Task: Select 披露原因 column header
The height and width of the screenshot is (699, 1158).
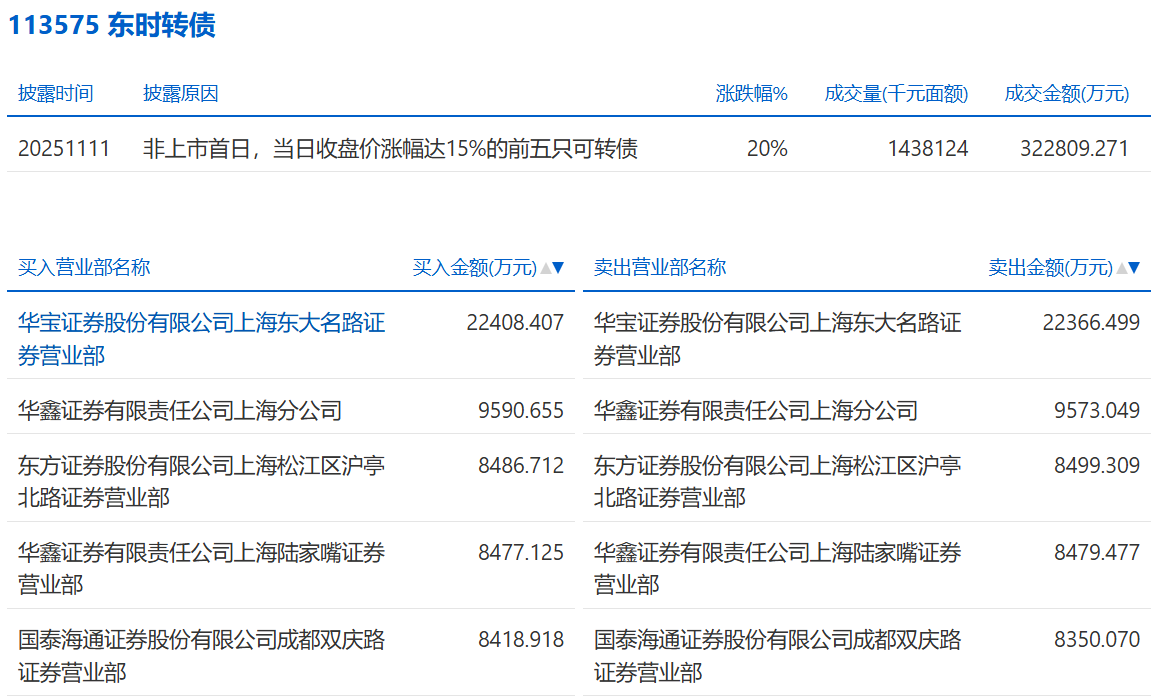Action: click(181, 94)
